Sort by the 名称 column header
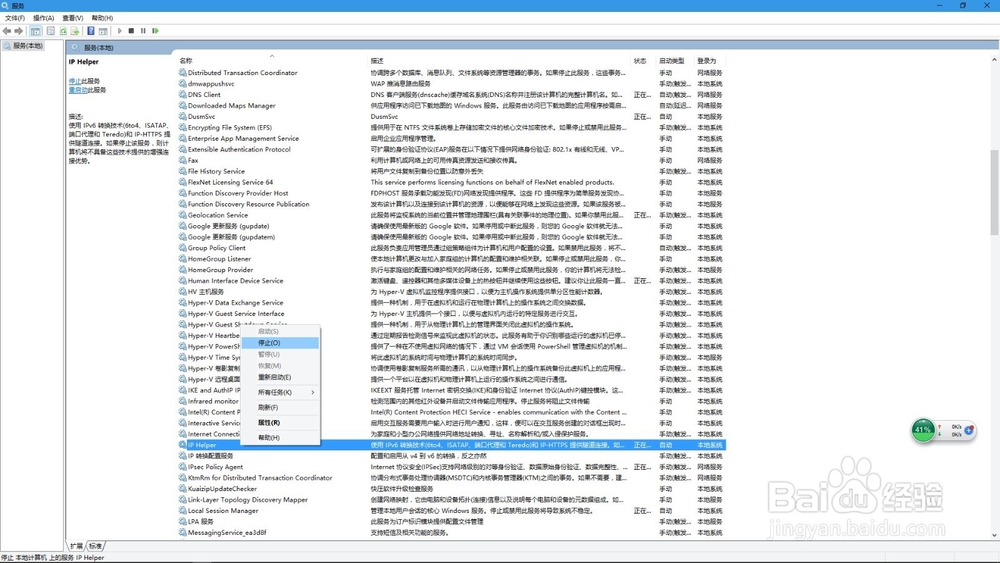Image resolution: width=1000 pixels, height=563 pixels. (x=271, y=61)
